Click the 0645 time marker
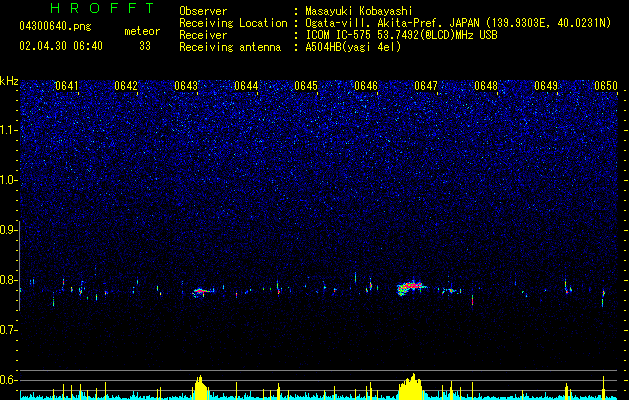This screenshot has height=400, width=629. 306,86
